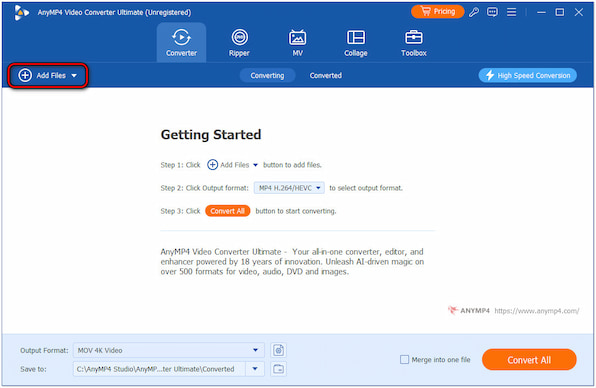Image resolution: width=596 pixels, height=388 pixels.
Task: Enable Merge into one file
Action: (404, 359)
